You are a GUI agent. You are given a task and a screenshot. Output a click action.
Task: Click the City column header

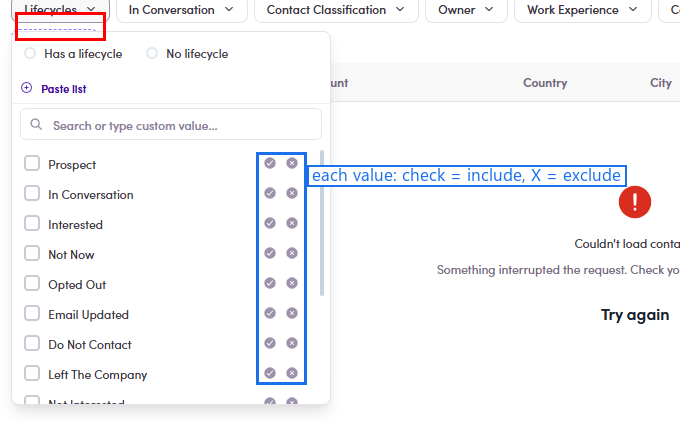[661, 83]
